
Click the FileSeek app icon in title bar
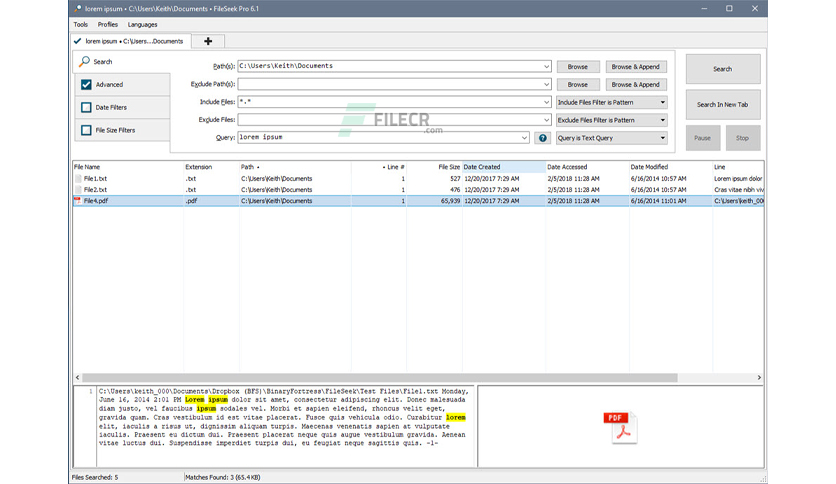tap(78, 9)
